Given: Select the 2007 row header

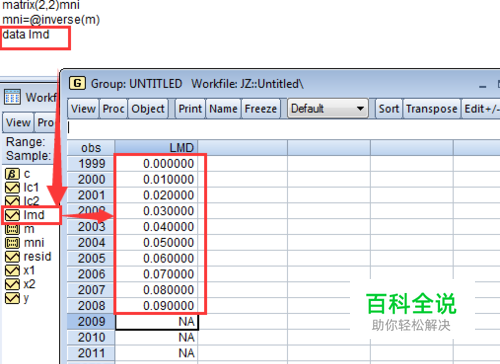Looking at the screenshot, I should (x=91, y=290).
